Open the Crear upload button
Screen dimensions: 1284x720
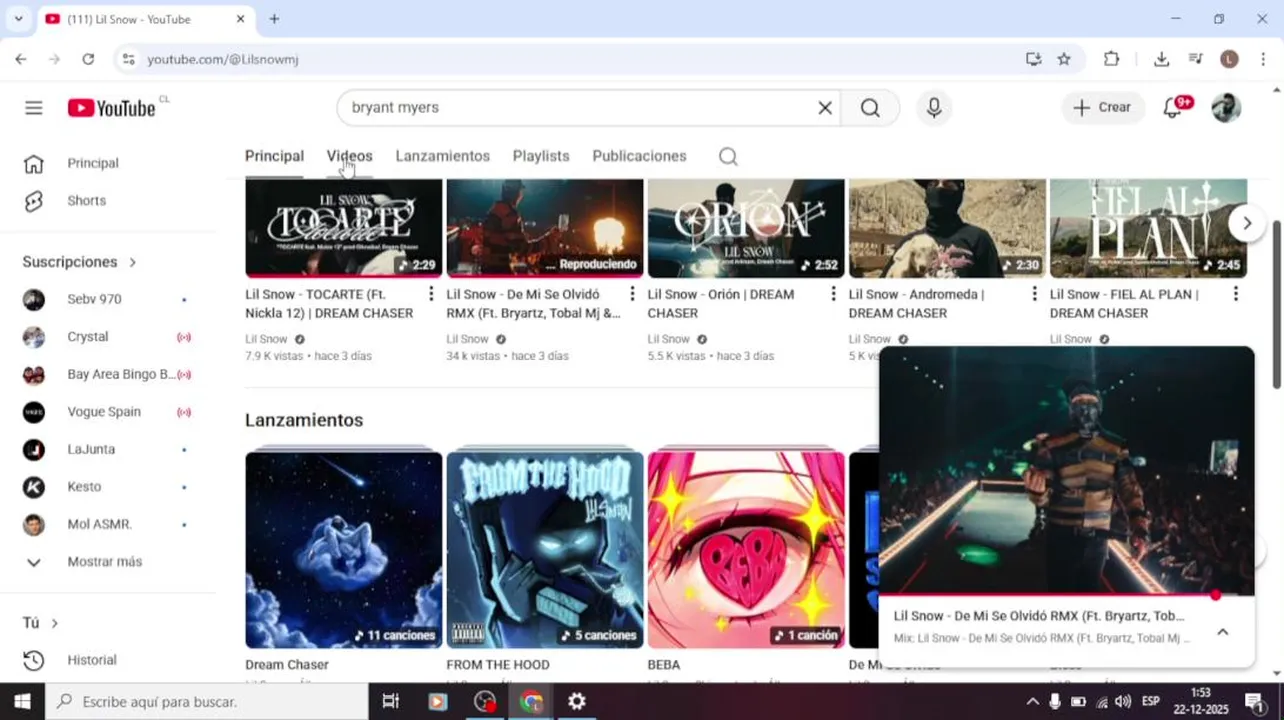tap(1103, 107)
